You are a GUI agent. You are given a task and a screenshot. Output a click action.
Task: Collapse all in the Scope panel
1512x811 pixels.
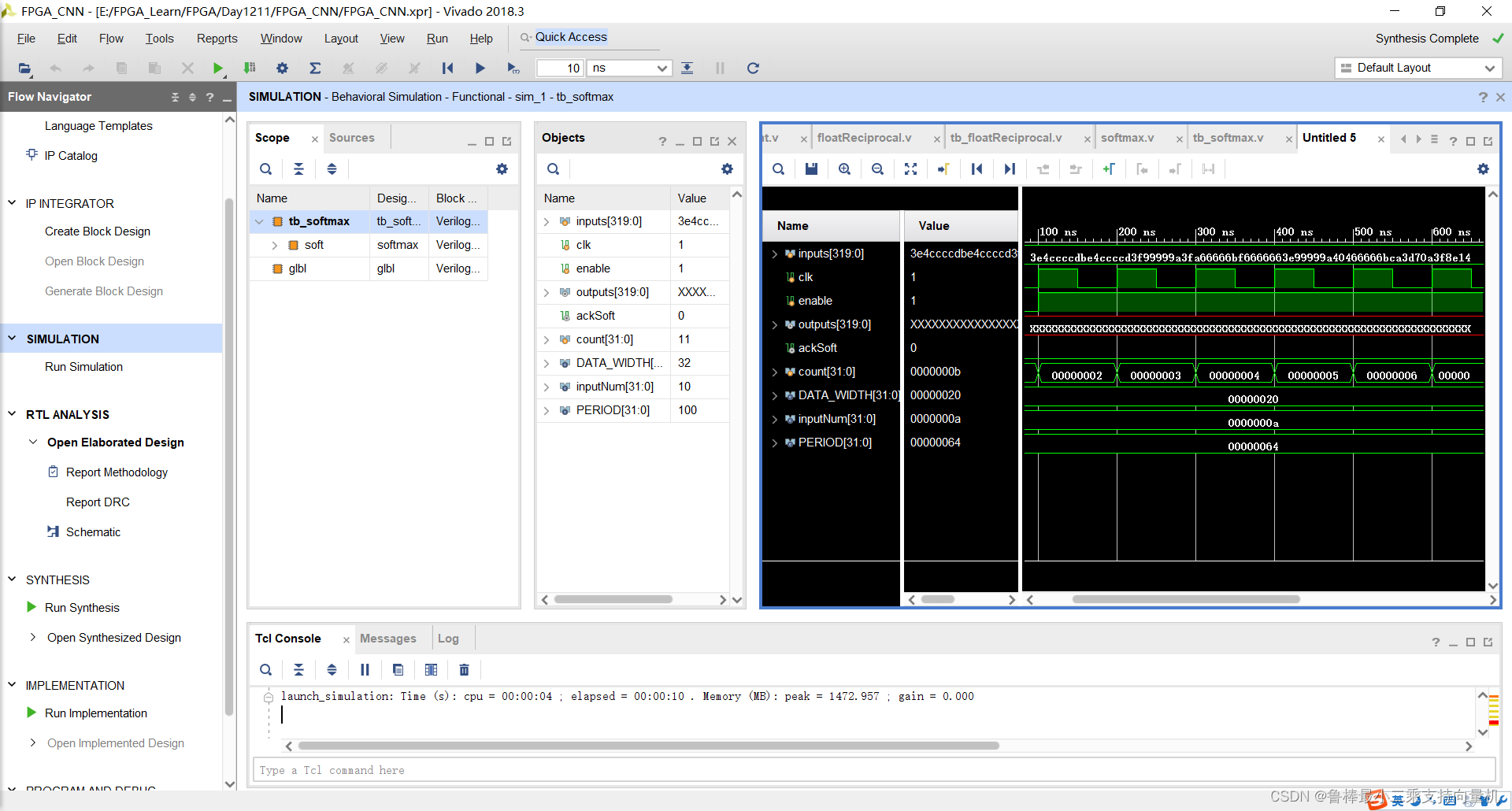pyautogui.click(x=298, y=169)
